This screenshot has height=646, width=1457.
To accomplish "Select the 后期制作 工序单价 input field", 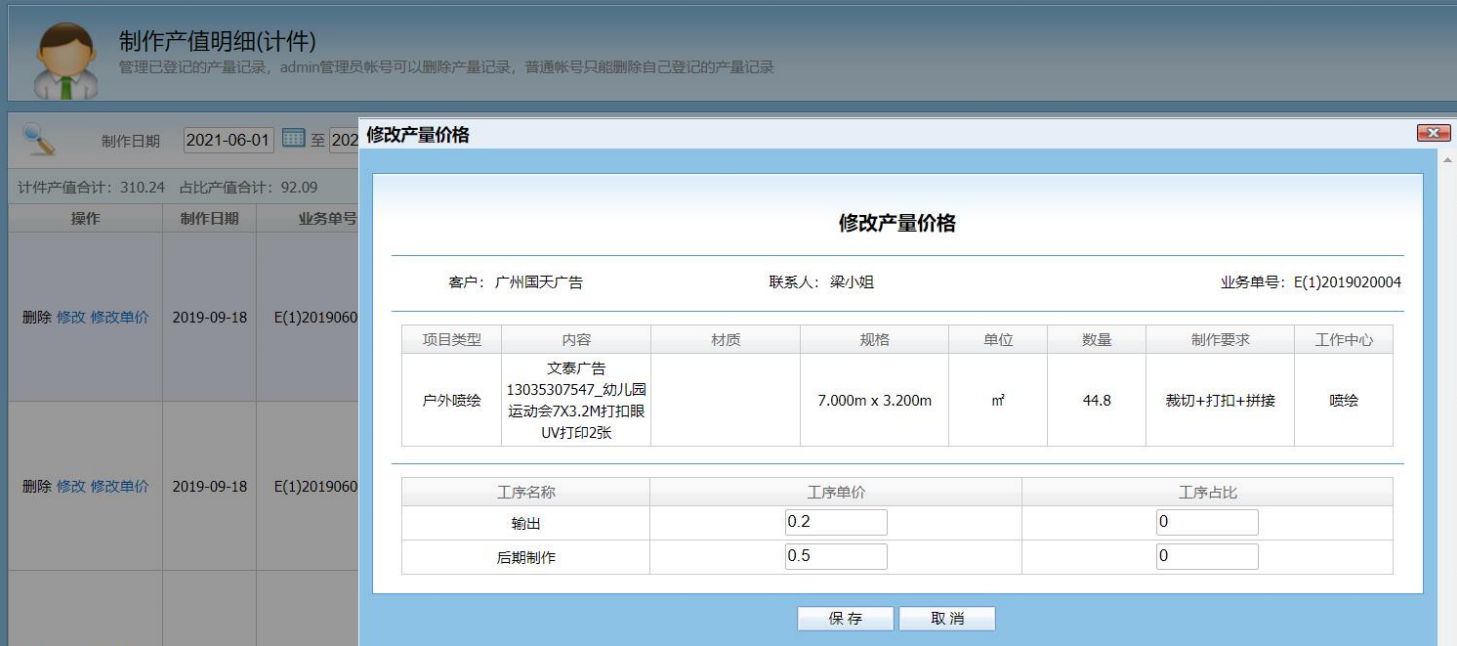I will tap(836, 557).
